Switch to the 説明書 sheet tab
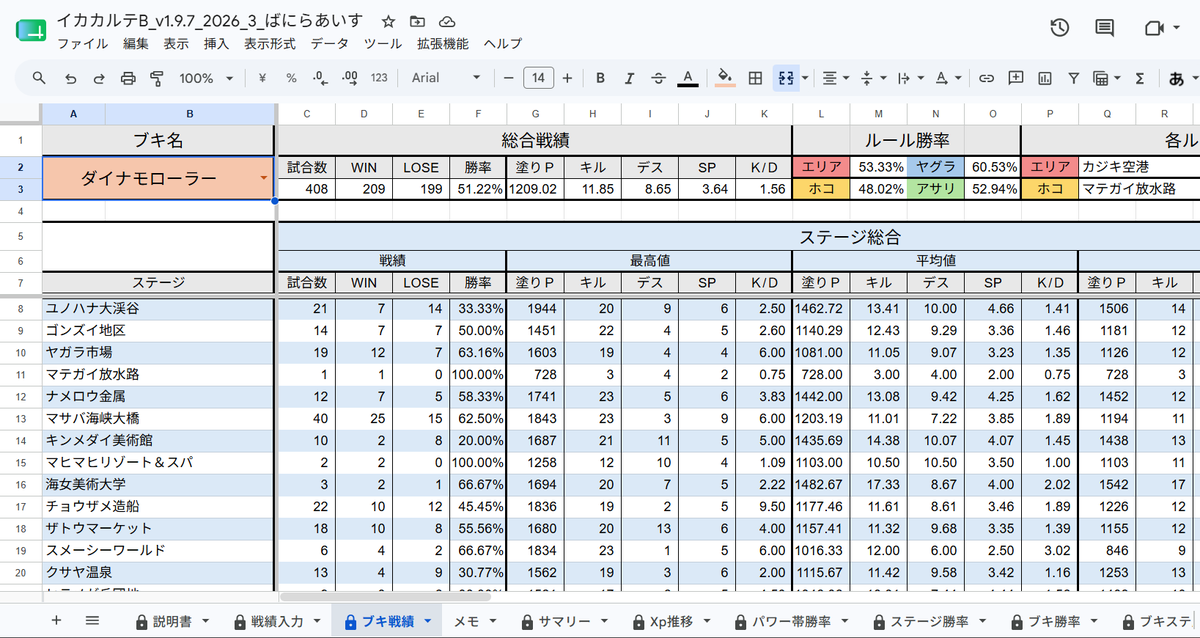Screen dimensions: 1200x638 [171, 621]
